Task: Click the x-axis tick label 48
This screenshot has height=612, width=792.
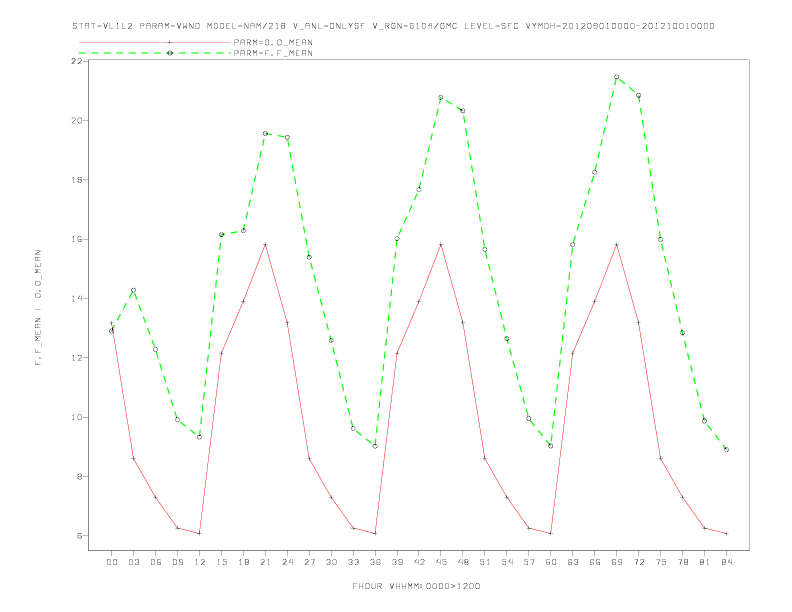Action: tap(463, 562)
